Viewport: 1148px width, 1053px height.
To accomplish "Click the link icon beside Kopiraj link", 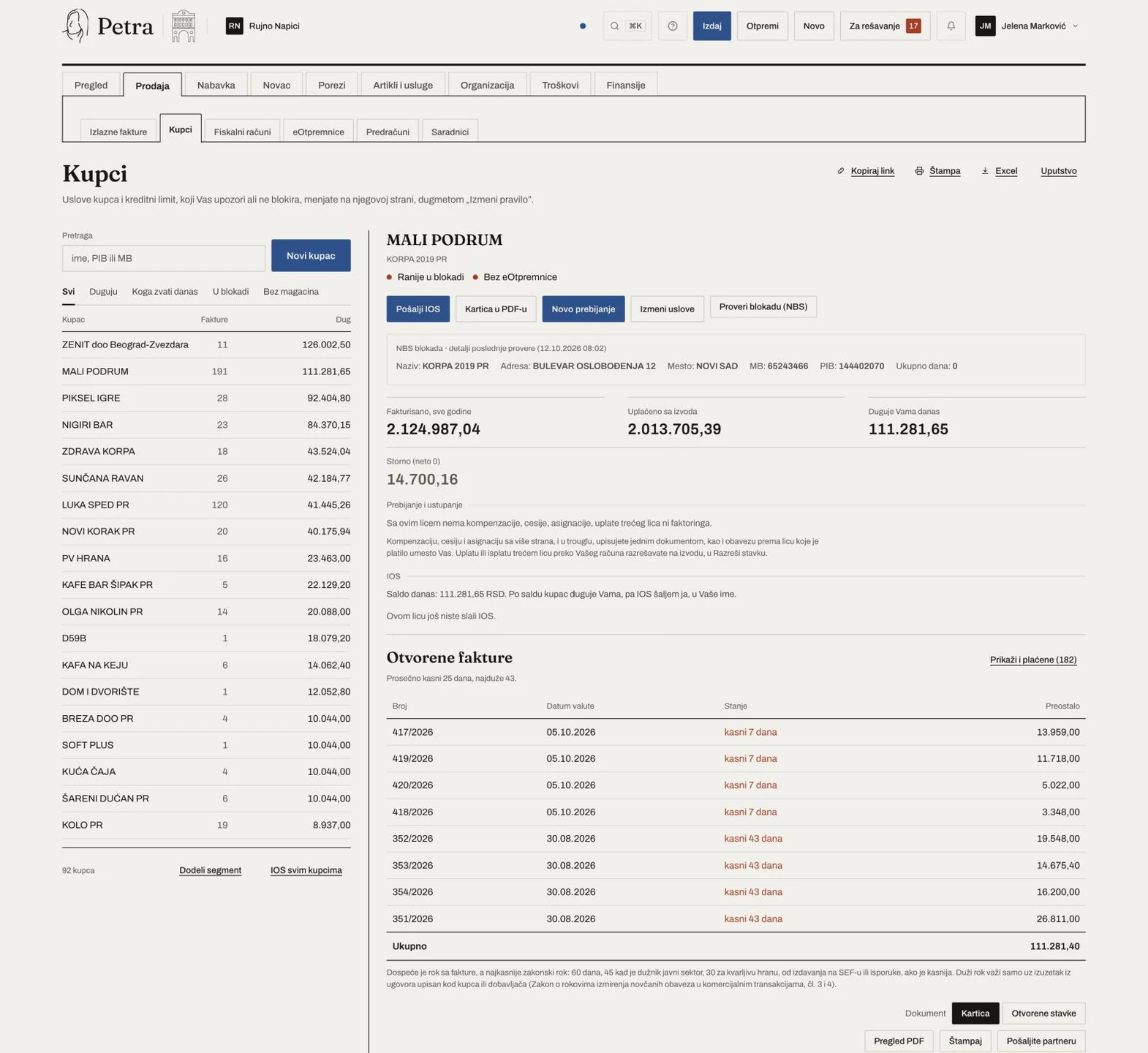I will pyautogui.click(x=841, y=171).
